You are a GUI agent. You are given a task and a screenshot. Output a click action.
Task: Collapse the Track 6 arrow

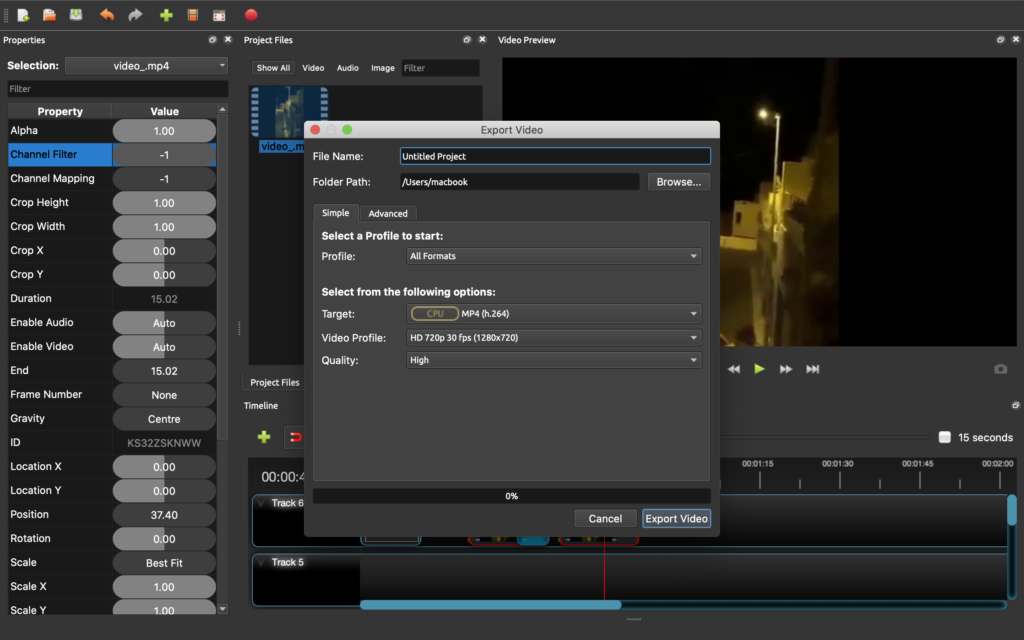click(261, 503)
